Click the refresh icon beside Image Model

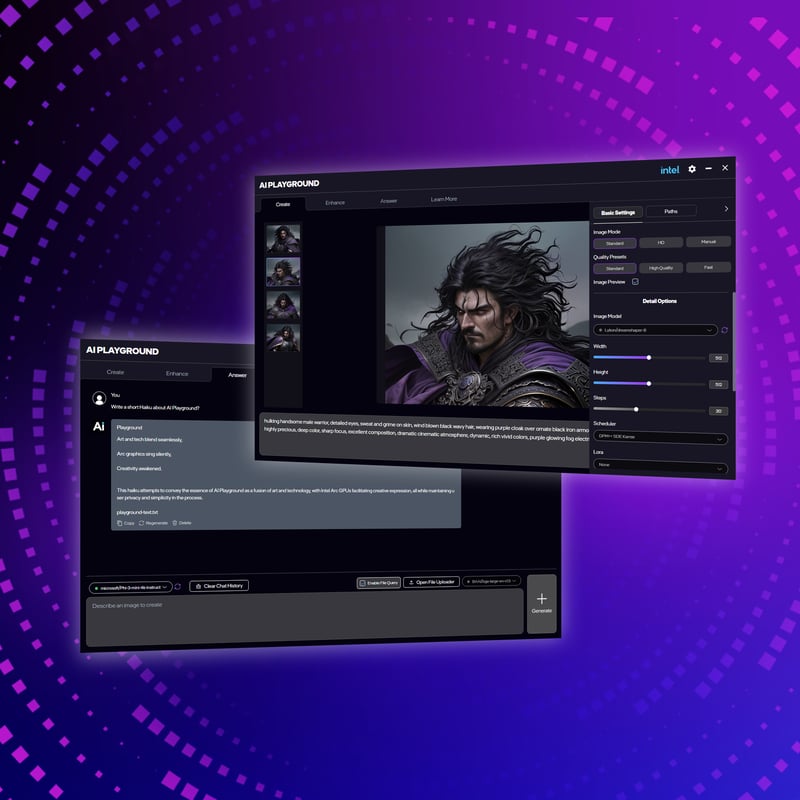pos(725,329)
